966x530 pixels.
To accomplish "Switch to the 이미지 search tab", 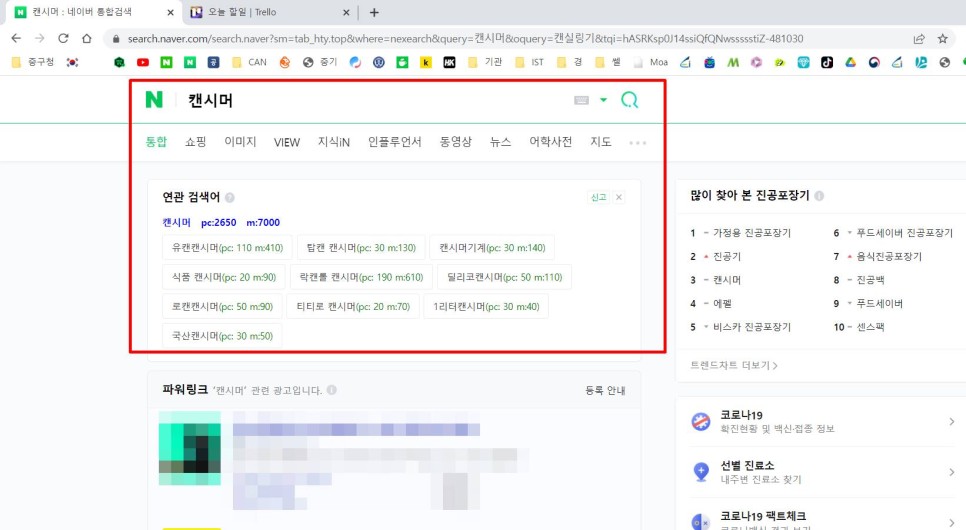I will tap(240, 142).
